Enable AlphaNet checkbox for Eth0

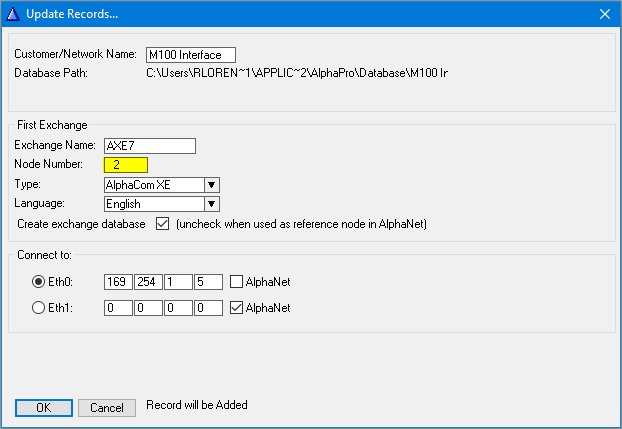[236, 282]
